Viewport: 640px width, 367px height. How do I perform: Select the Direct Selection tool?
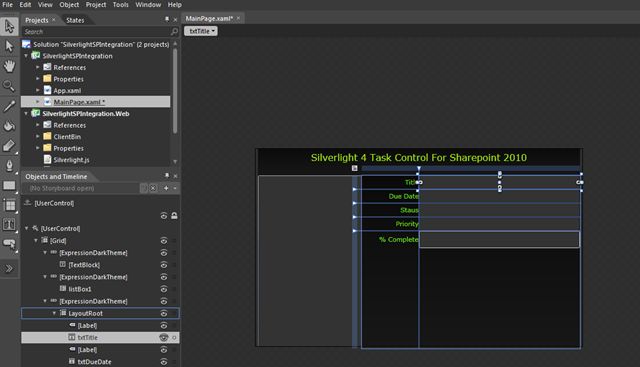click(x=9, y=46)
